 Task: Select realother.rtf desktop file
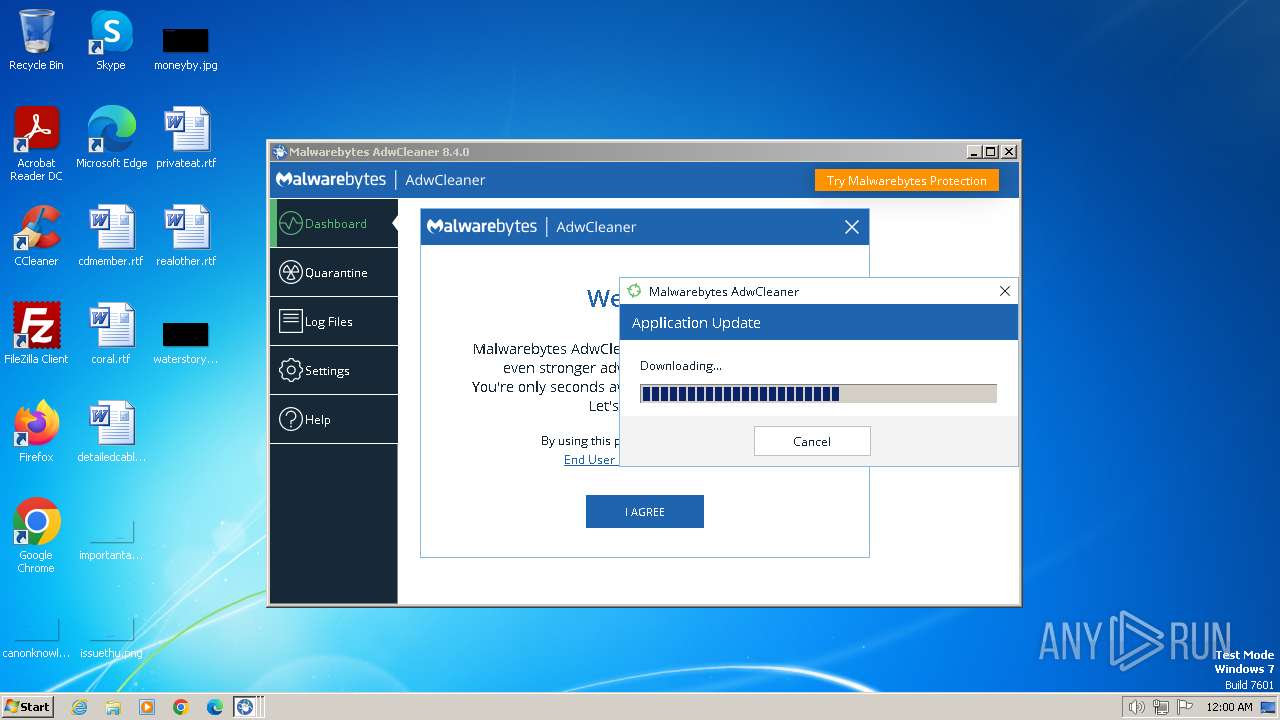tap(186, 236)
